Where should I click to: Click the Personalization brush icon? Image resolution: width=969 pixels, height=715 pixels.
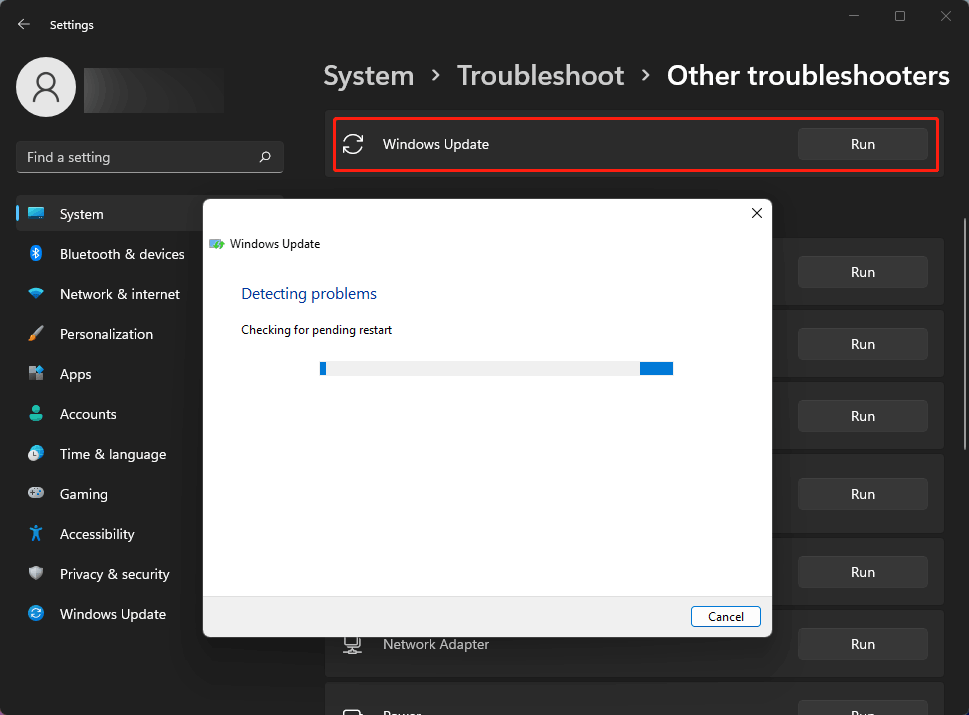coord(37,334)
